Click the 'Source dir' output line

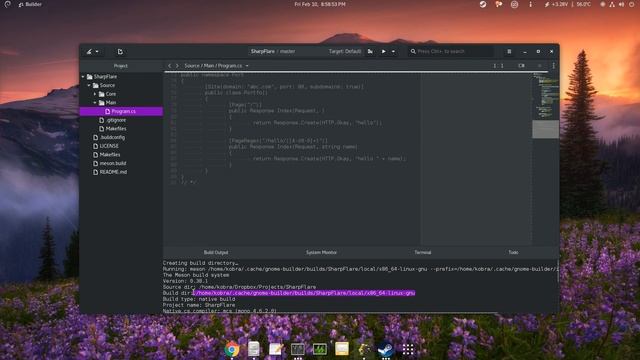(239, 287)
